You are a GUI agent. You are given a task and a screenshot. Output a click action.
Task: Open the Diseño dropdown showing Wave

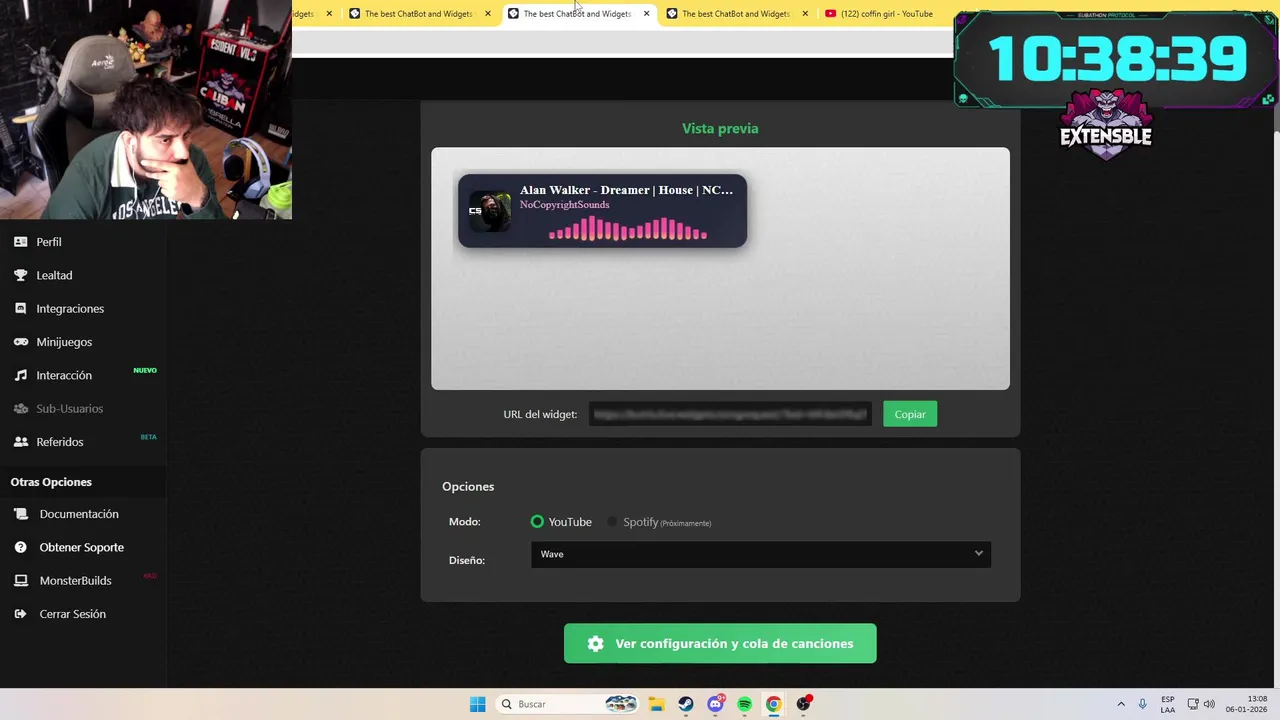pyautogui.click(x=761, y=554)
